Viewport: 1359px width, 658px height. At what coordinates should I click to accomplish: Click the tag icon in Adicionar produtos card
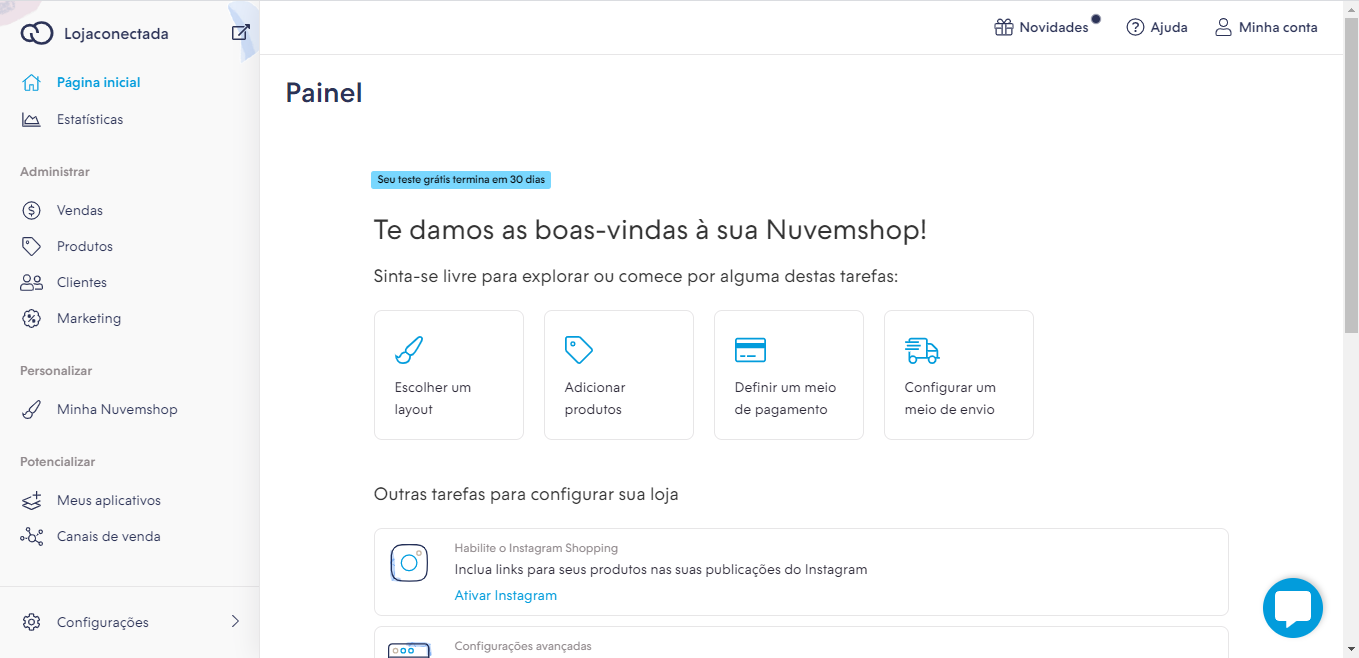coord(579,350)
